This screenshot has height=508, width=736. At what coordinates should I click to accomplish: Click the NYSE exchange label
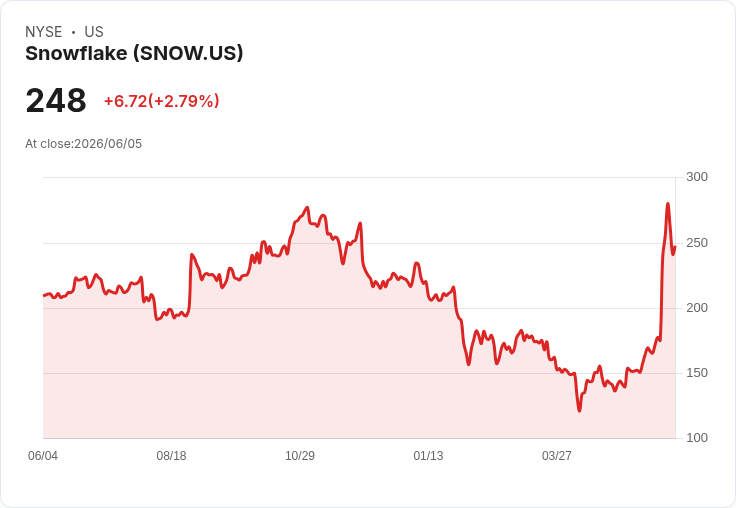[x=44, y=32]
